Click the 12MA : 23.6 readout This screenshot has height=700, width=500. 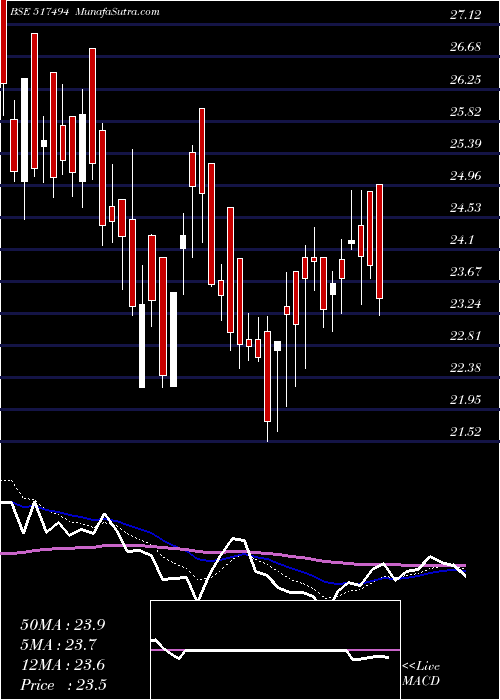click(x=62, y=665)
